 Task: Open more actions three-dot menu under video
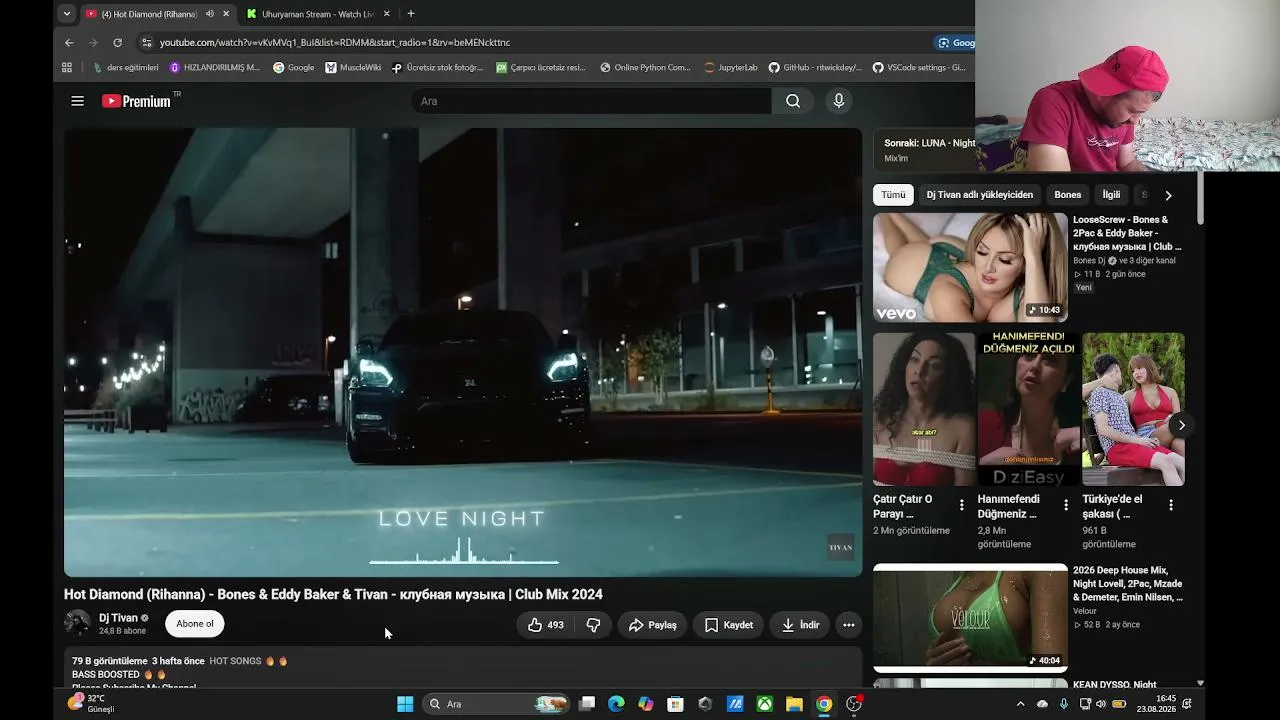849,625
